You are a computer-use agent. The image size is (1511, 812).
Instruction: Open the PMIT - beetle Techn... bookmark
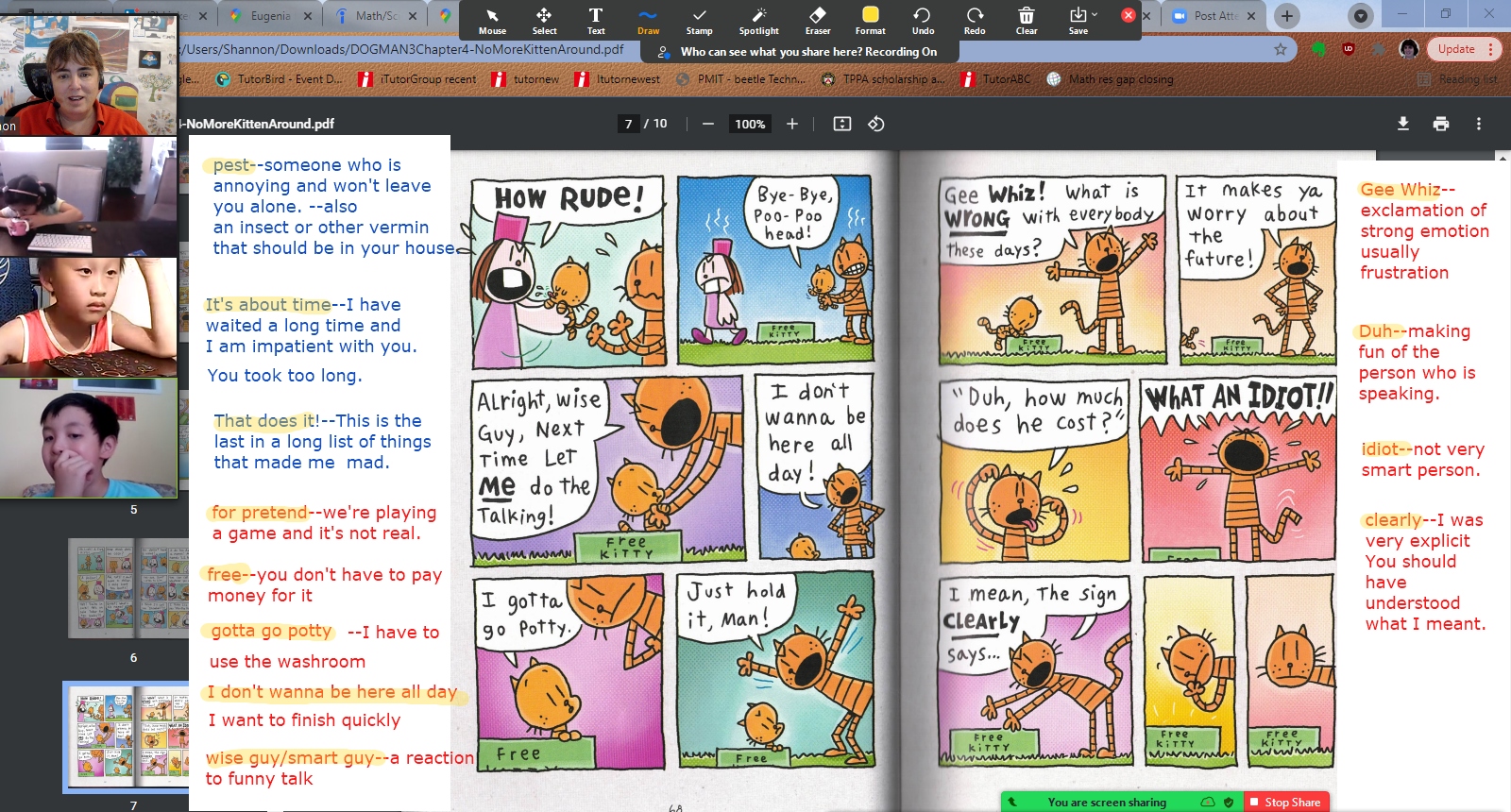click(741, 79)
